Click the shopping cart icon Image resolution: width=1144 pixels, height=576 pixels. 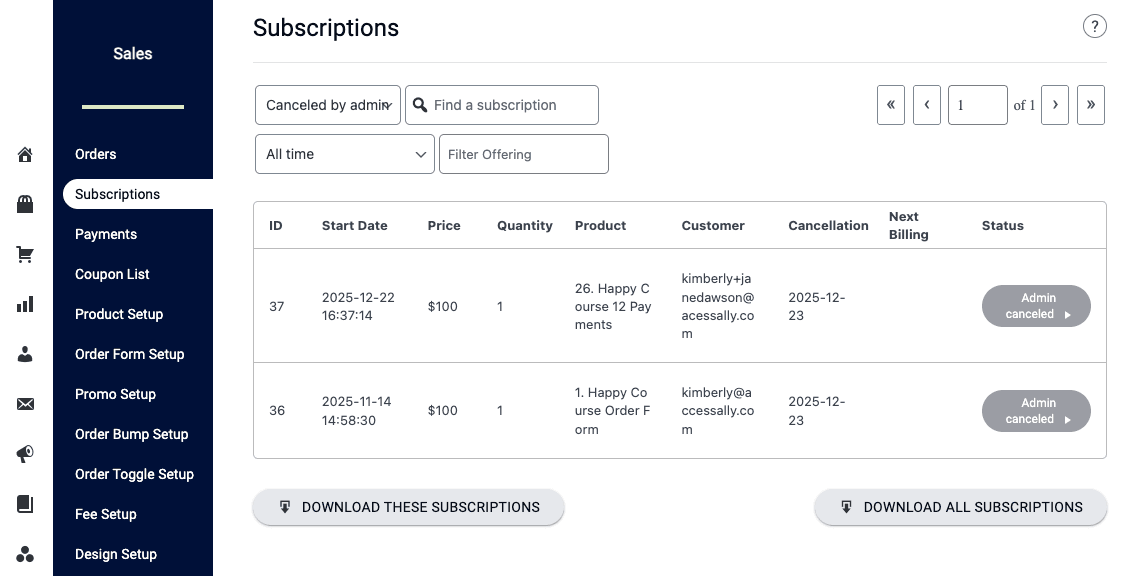tap(26, 255)
